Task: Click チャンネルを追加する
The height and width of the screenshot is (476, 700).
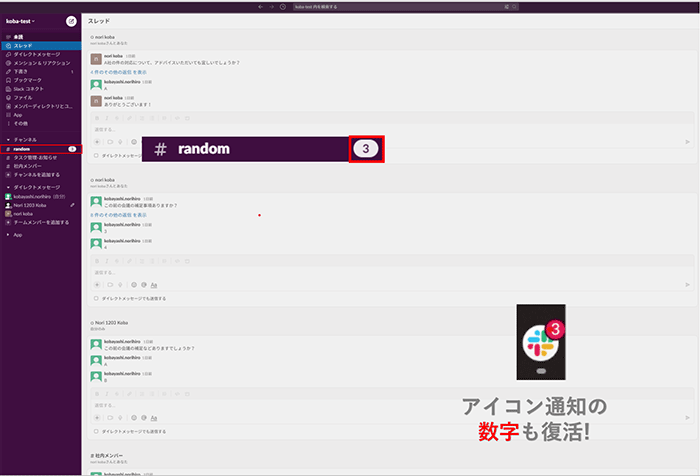Action: point(41,175)
